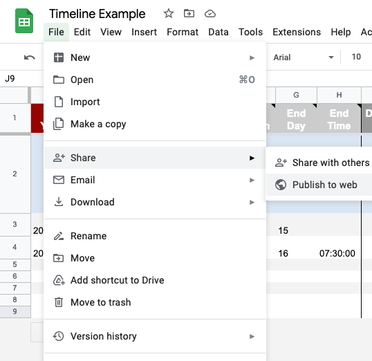Click the font size field showing 10
This screenshot has width=372, height=361.
click(x=356, y=57)
